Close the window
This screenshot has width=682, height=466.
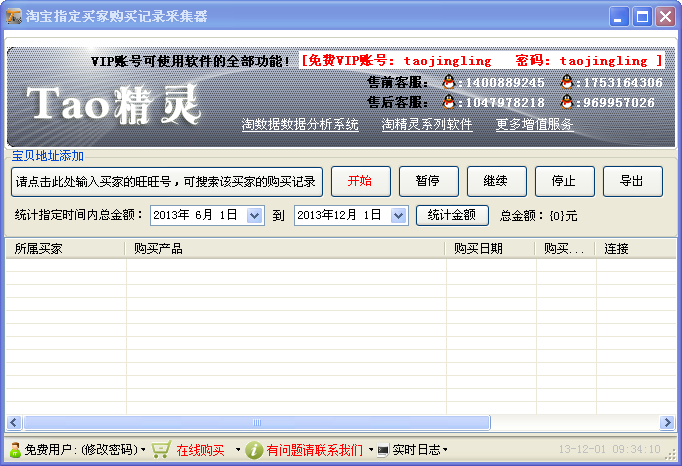665,17
